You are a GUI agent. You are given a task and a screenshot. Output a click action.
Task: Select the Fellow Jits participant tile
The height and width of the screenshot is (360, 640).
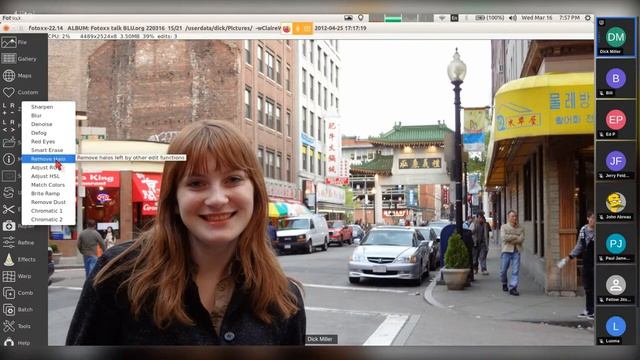click(616, 285)
